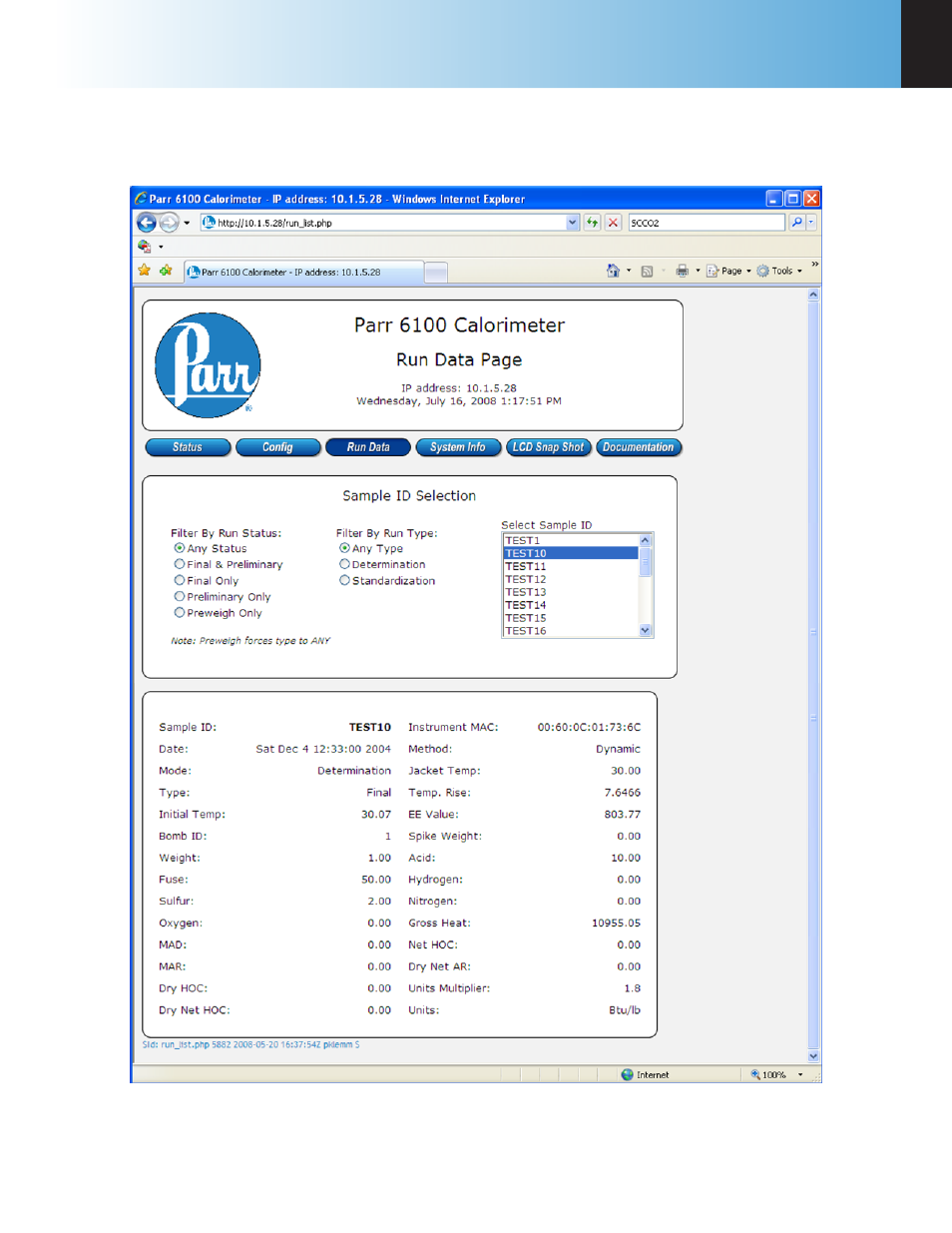Select TEST12 in the Sample ID list
The width and height of the screenshot is (952, 1233).
(571, 579)
